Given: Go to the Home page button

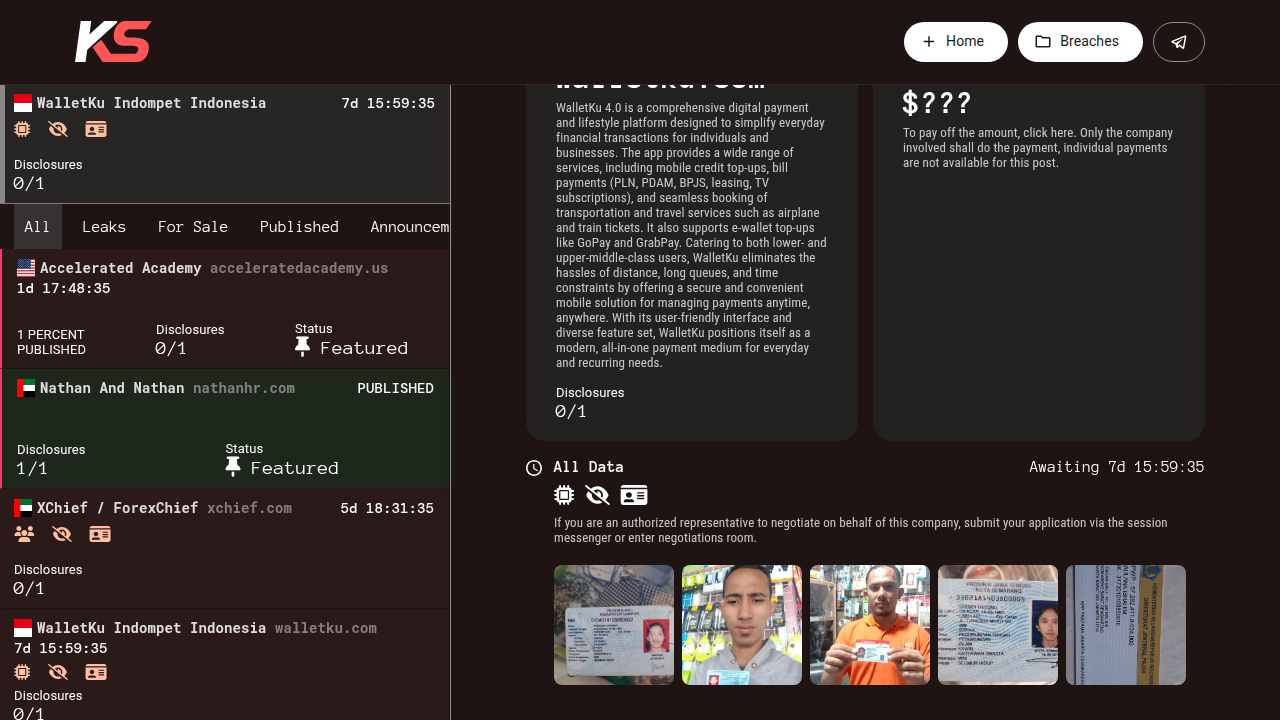Looking at the screenshot, I should point(955,42).
